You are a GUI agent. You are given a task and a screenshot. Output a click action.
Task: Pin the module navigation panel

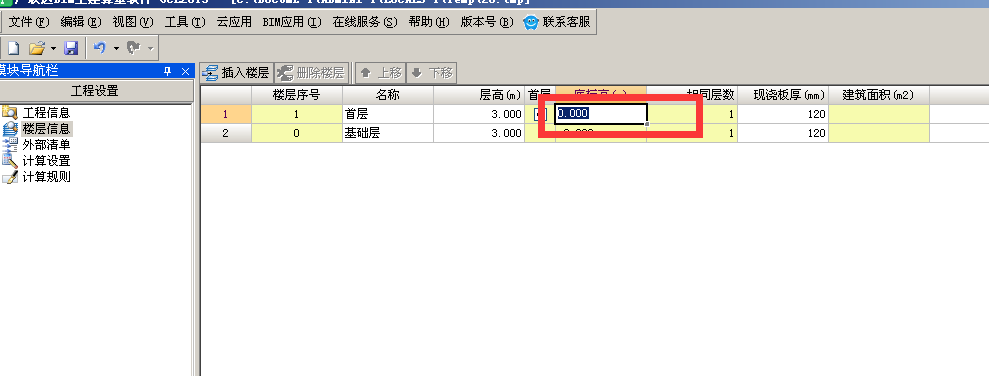[x=167, y=71]
